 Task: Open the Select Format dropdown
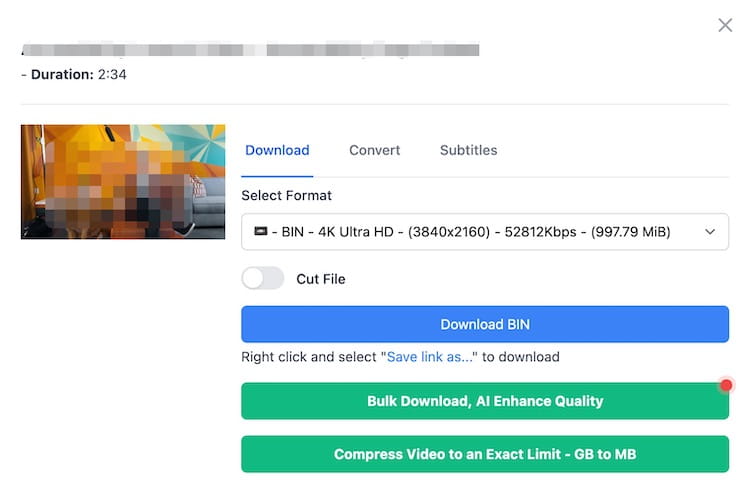(485, 232)
